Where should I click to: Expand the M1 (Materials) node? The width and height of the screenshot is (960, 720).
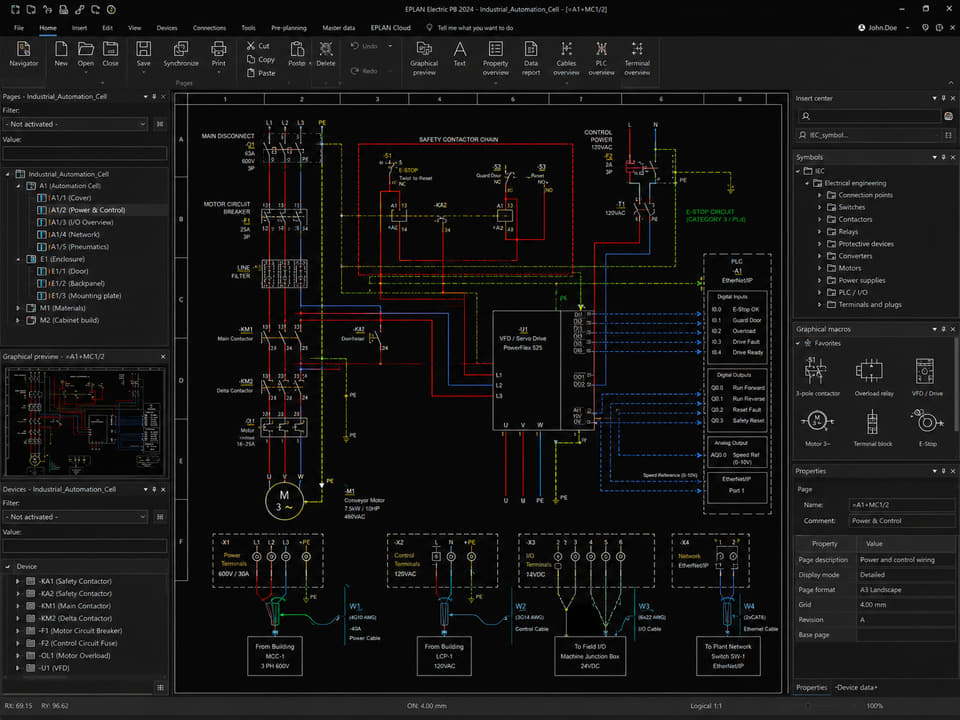[x=18, y=308]
